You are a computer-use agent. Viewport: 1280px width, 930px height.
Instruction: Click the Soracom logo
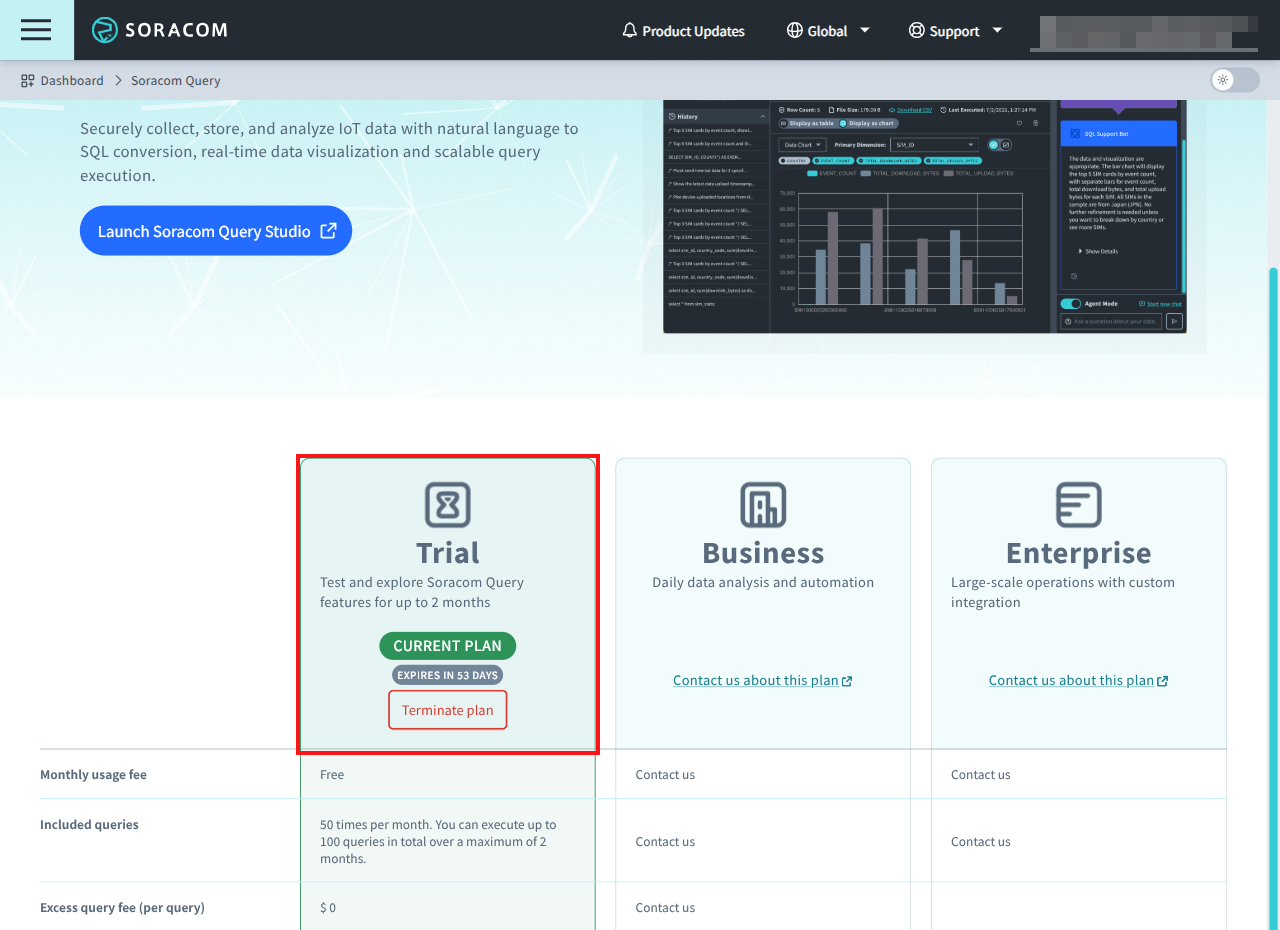tap(160, 30)
